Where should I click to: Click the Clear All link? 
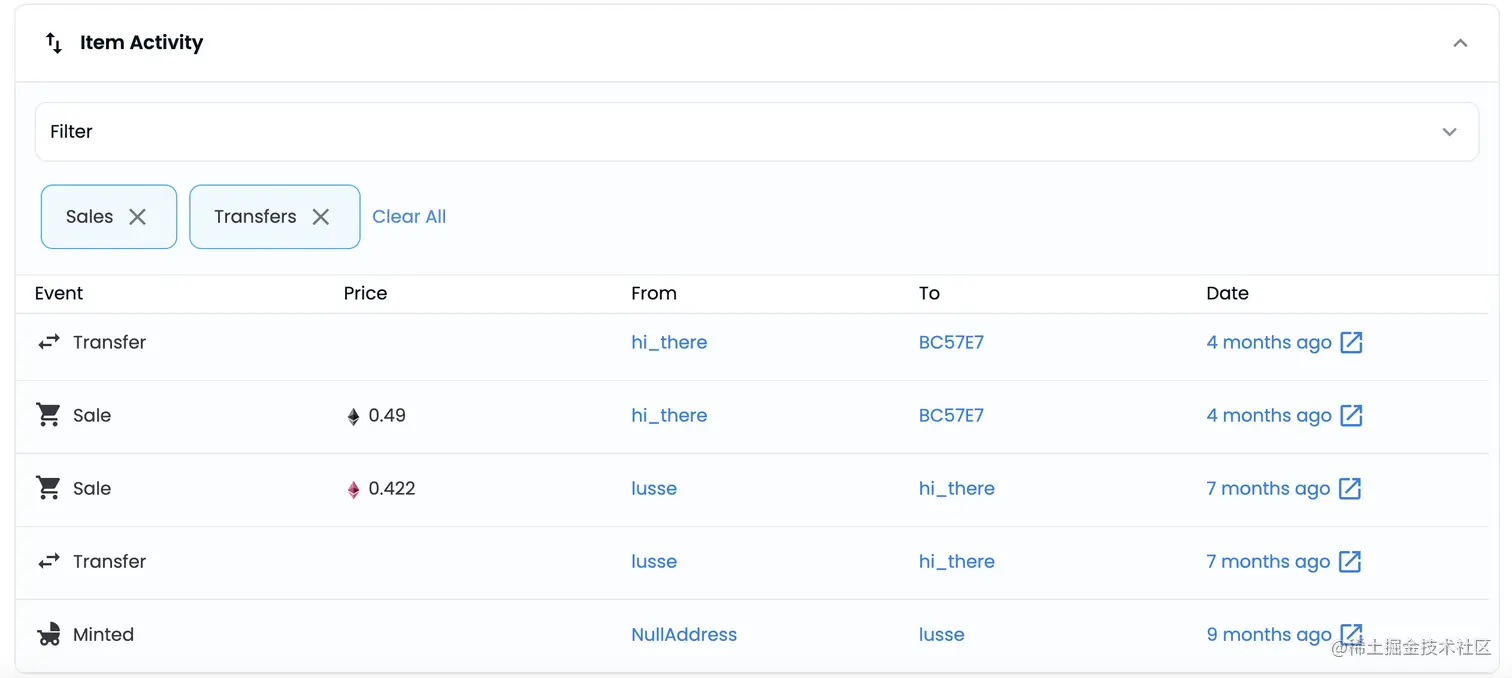(x=409, y=217)
